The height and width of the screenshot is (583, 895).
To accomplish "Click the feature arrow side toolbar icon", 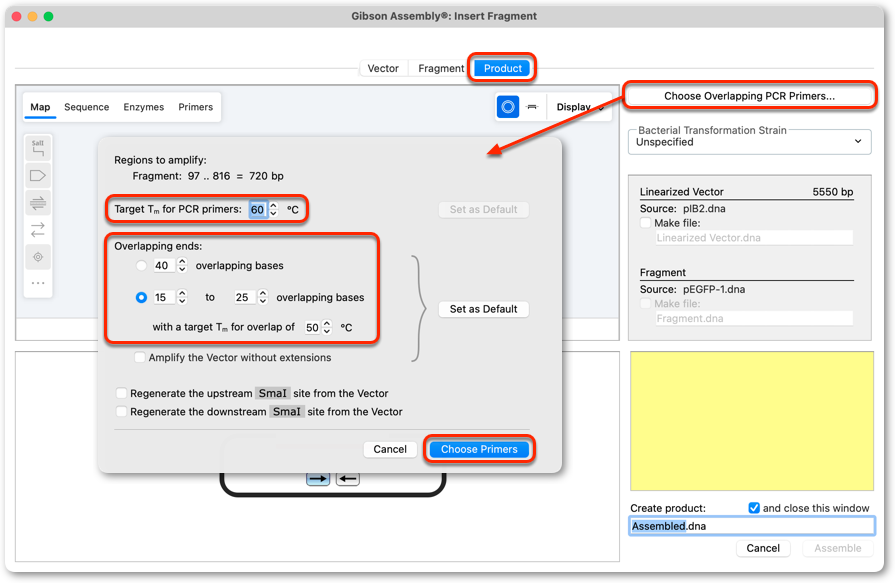I will [38, 175].
